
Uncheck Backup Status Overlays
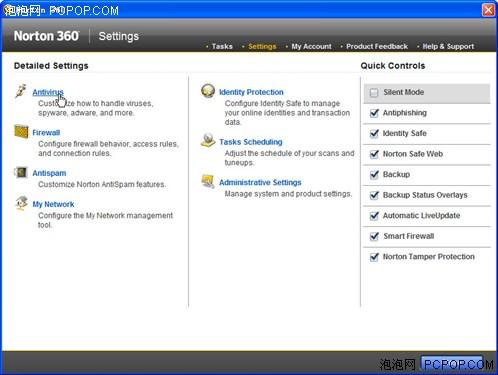click(374, 195)
